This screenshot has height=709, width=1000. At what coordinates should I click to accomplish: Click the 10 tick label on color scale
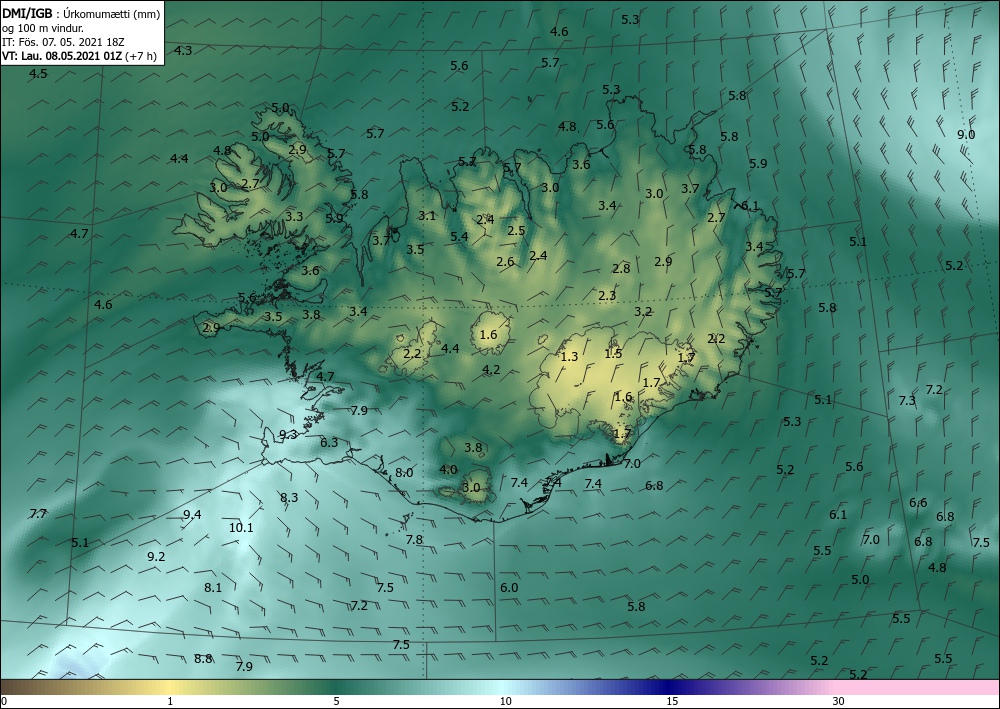coord(506,702)
